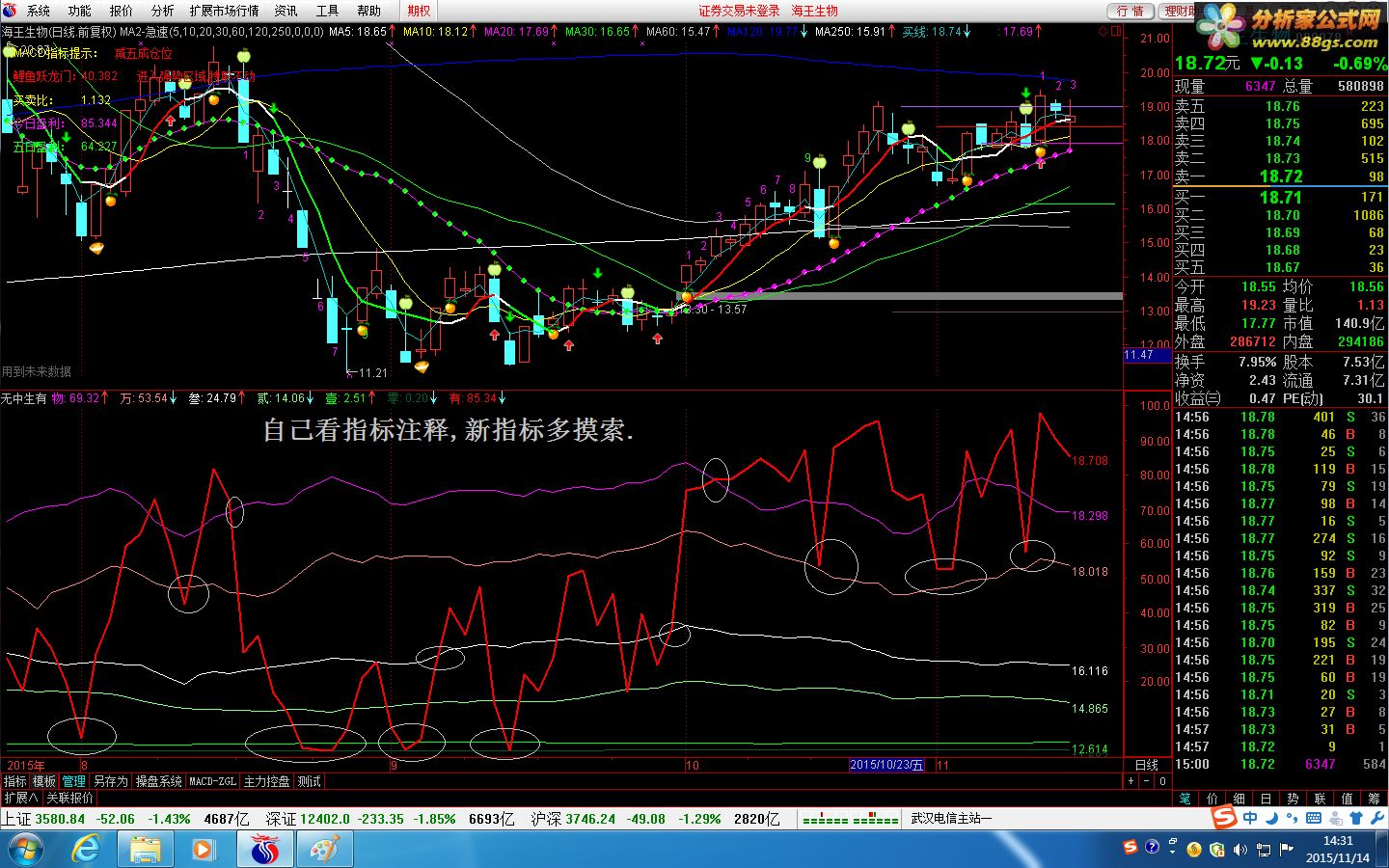Select the 测试 indicator tab
The height and width of the screenshot is (868, 1389).
[x=309, y=781]
